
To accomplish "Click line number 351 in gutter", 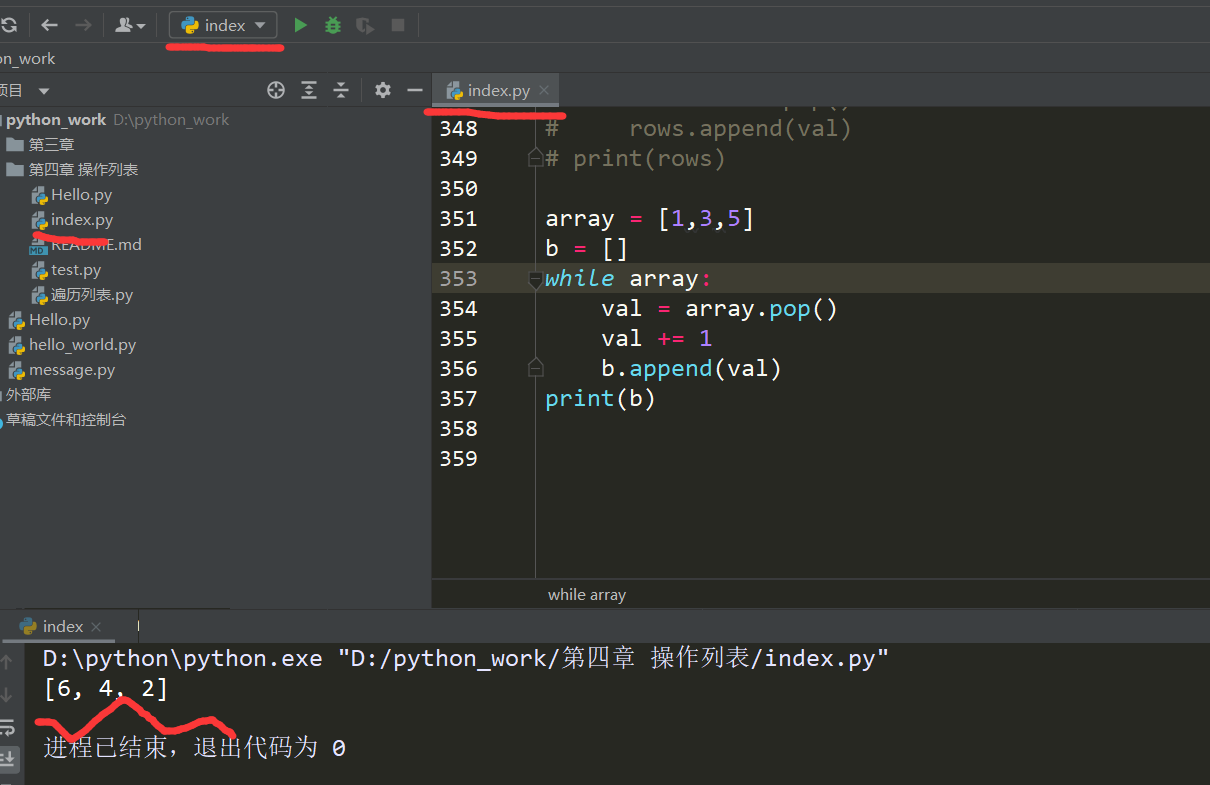I will click(x=459, y=218).
